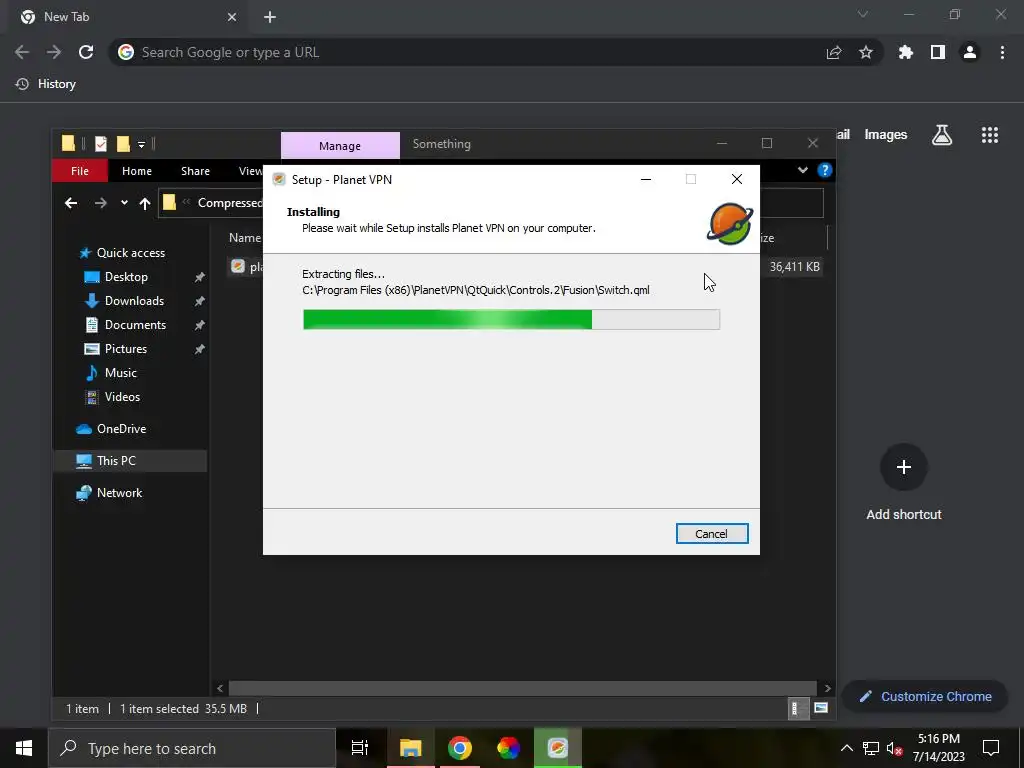Open Chrome profile menu

[970, 52]
